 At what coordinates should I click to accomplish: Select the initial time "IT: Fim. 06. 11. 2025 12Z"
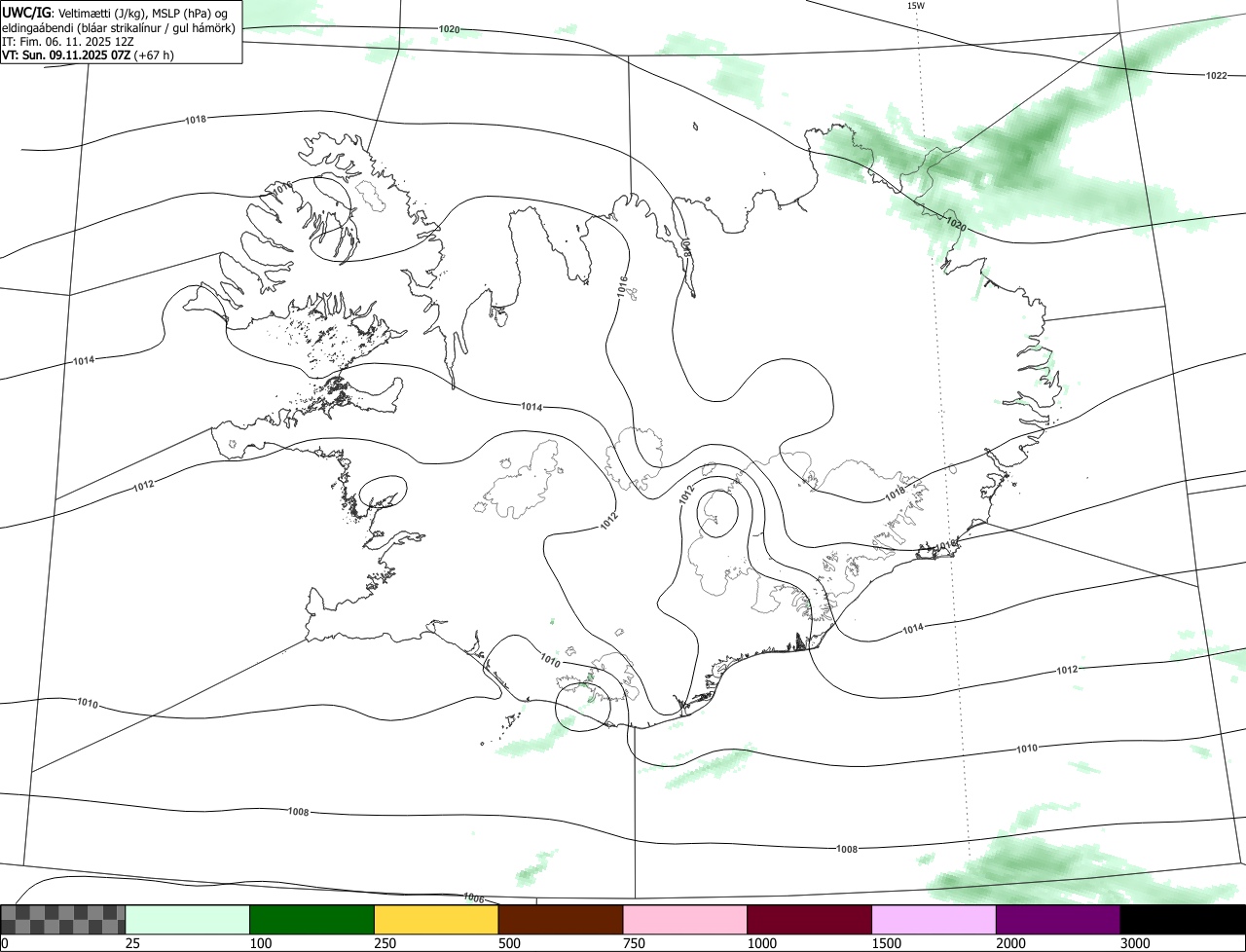pos(67,42)
